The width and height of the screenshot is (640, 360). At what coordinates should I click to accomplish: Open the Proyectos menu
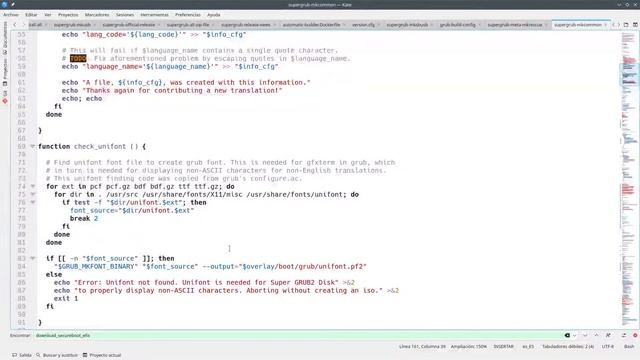(x=68, y=15)
